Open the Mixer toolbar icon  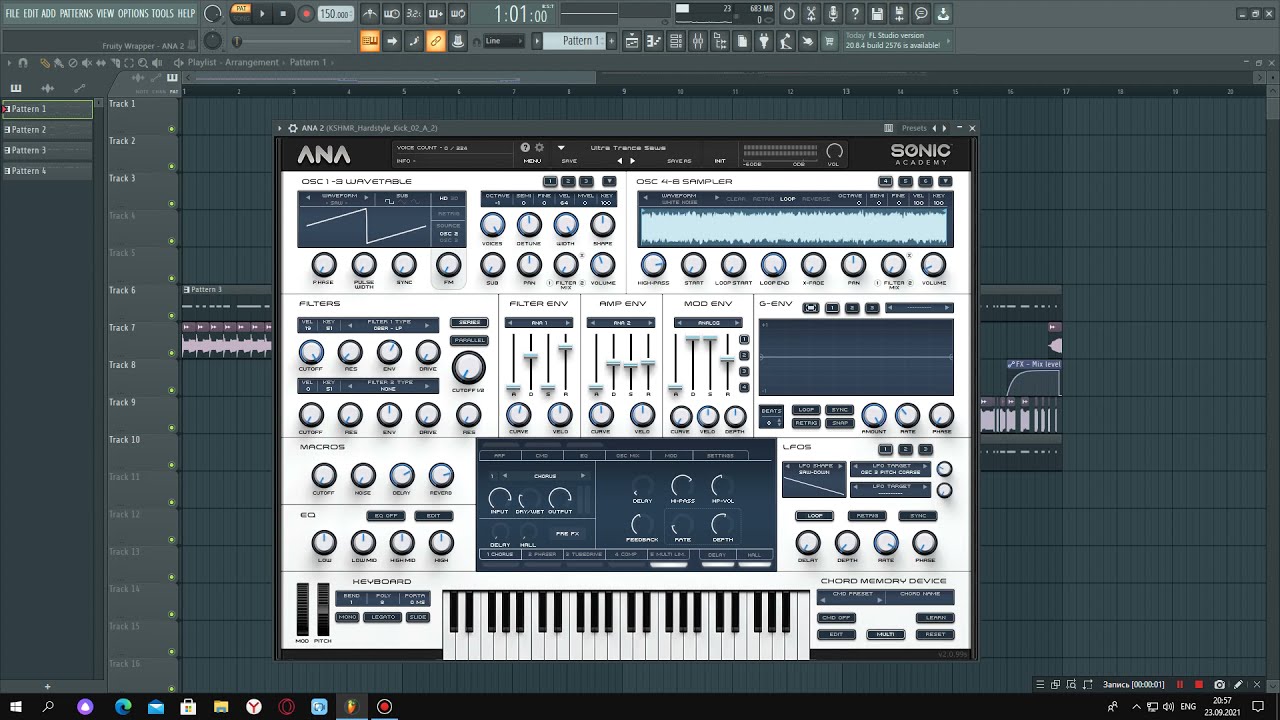[x=698, y=41]
